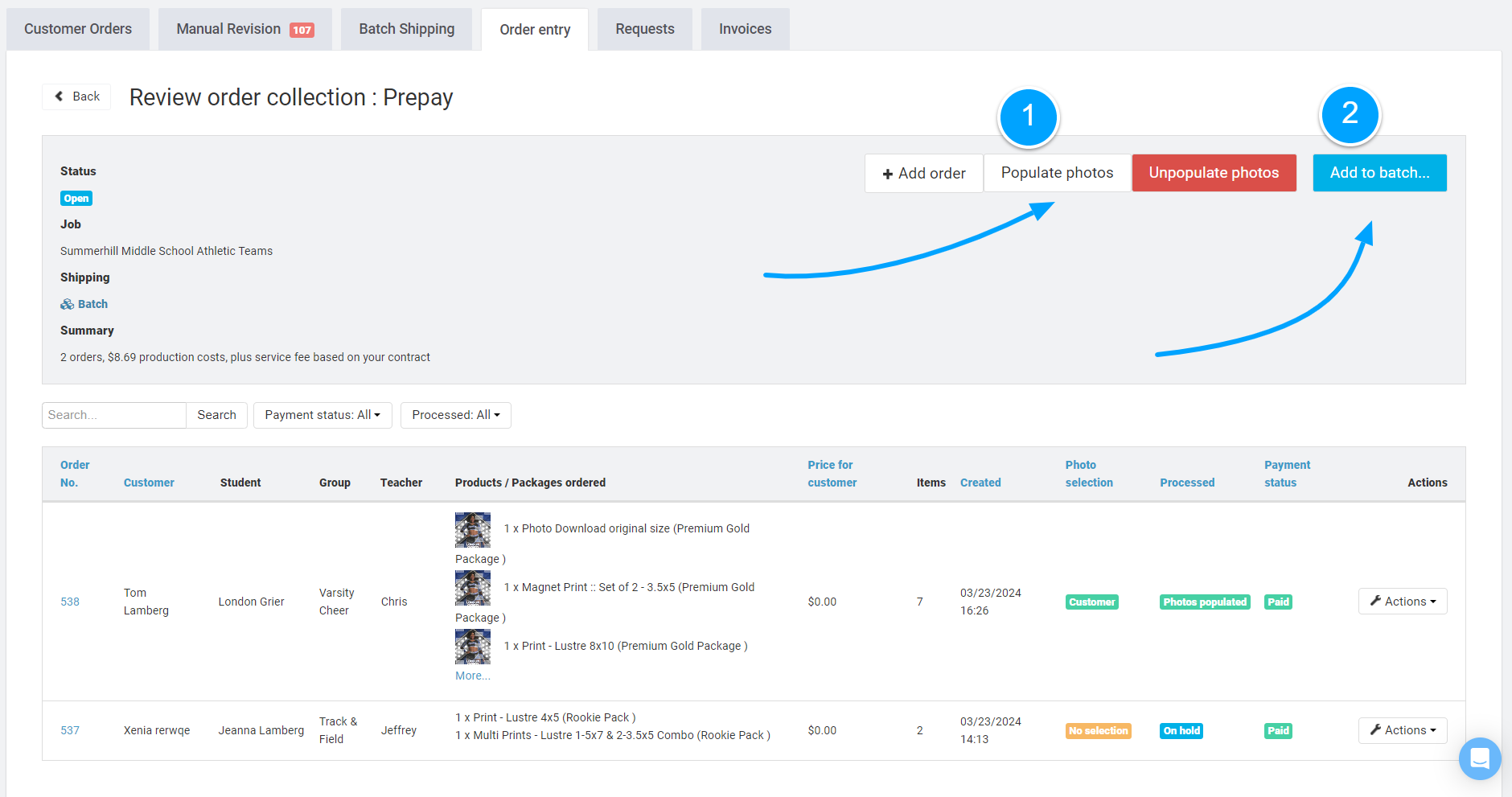Click job name Summerhill Middle School Athletic Teams
This screenshot has height=797, width=1512.
pyautogui.click(x=166, y=251)
